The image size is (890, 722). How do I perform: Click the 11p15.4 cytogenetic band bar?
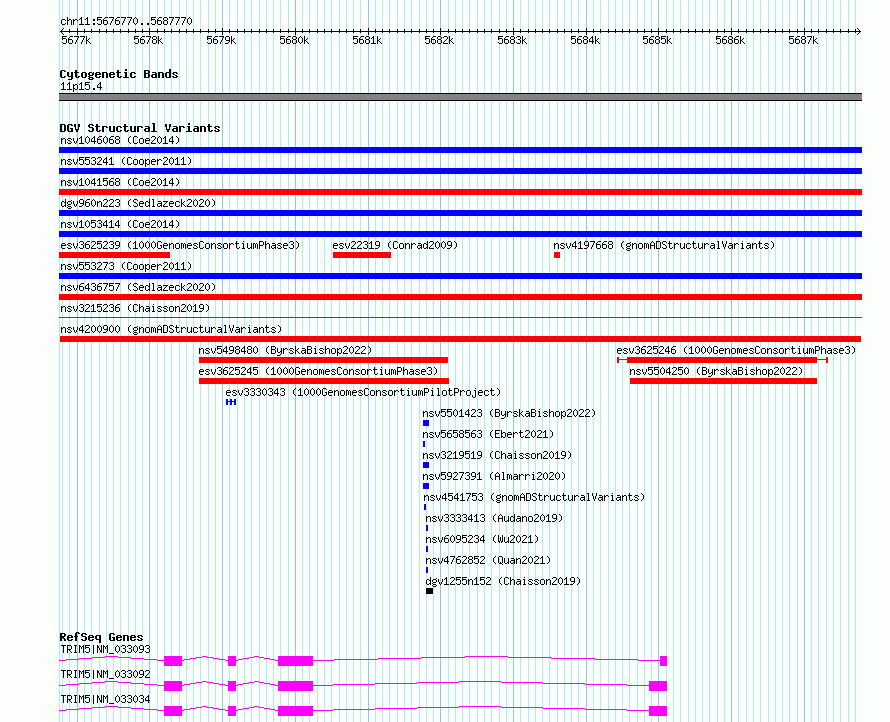(460, 97)
